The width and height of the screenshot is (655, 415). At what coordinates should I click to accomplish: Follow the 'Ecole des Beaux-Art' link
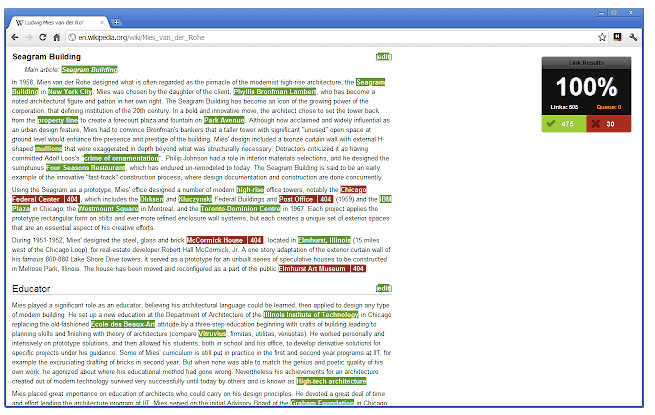click(123, 324)
